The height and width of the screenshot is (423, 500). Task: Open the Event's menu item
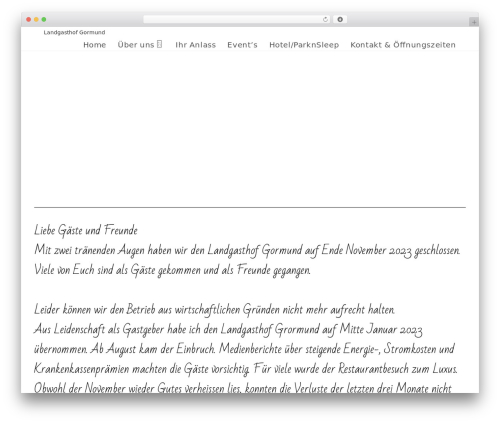pyautogui.click(x=242, y=45)
